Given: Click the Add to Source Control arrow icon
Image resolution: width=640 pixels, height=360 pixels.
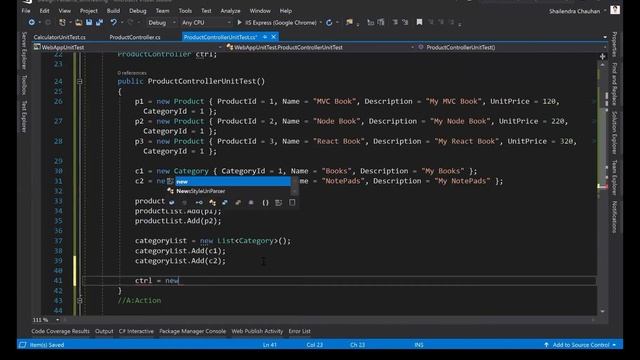Looking at the screenshot, I should (x=546, y=345).
